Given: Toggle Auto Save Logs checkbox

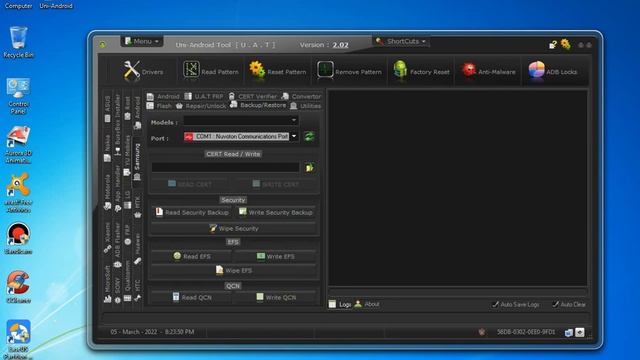Looking at the screenshot, I should pos(516,304).
